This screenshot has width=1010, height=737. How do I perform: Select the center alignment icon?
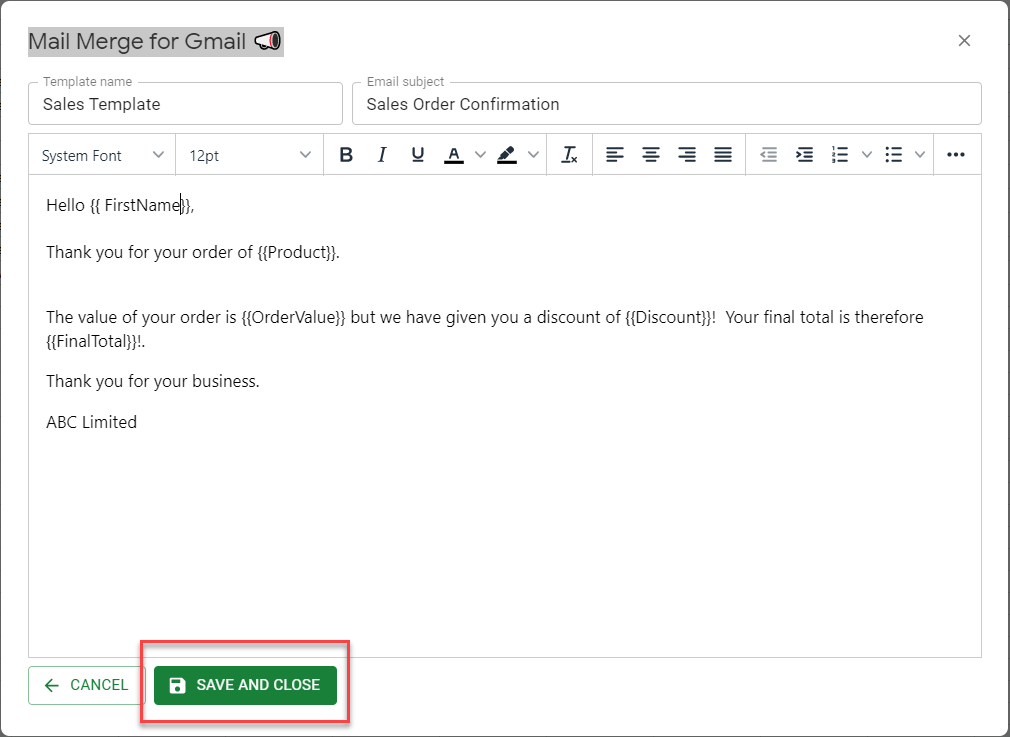[x=650, y=155]
